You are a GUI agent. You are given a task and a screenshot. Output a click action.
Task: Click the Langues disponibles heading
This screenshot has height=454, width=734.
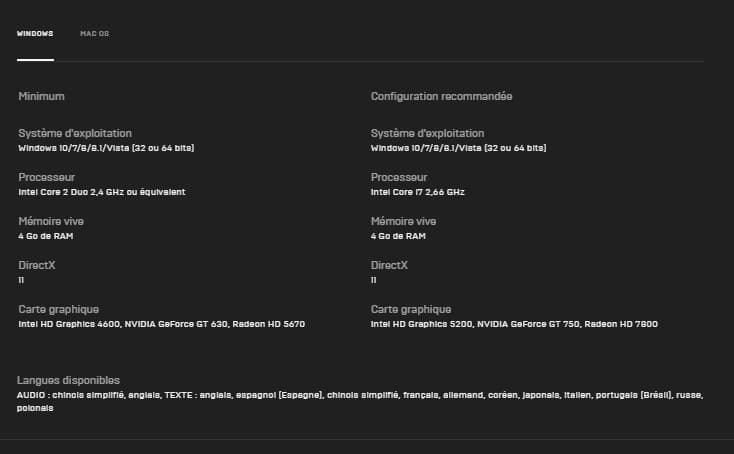[68, 380]
